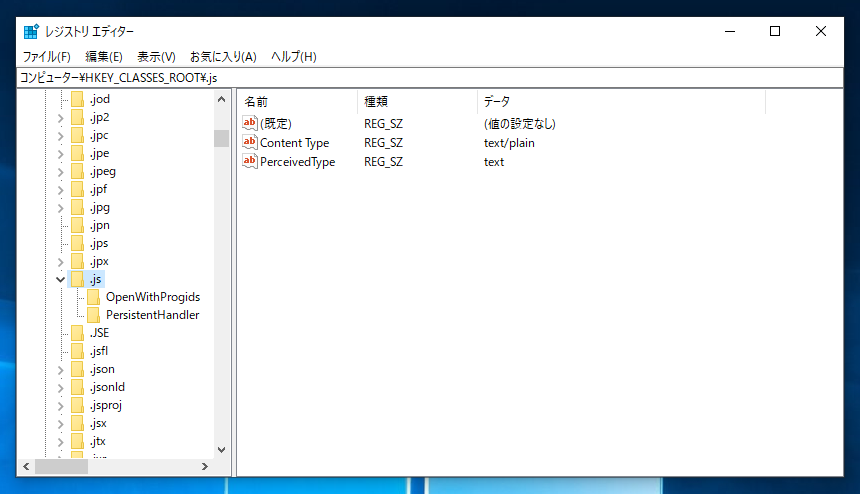Click the Registry Editor app icon in title bar
Image resolution: width=860 pixels, height=494 pixels.
(31, 31)
